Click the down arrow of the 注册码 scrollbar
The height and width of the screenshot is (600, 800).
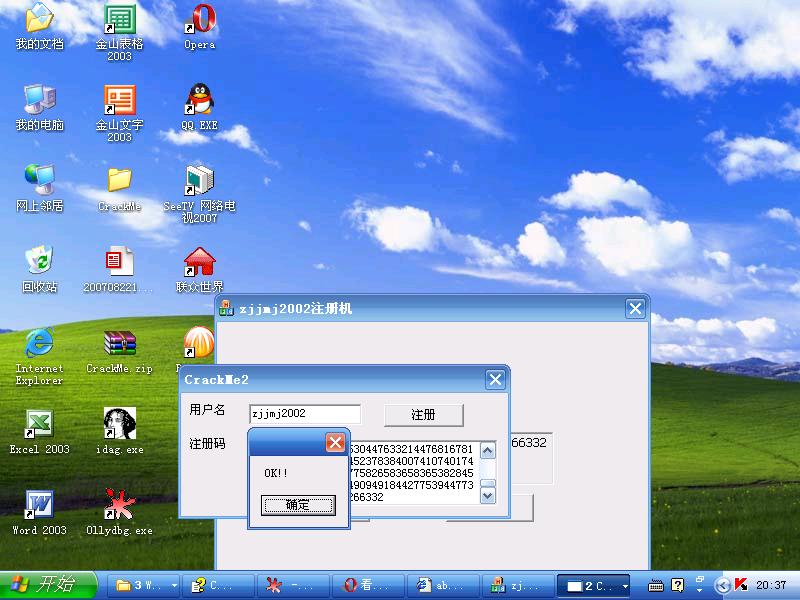pyautogui.click(x=488, y=495)
